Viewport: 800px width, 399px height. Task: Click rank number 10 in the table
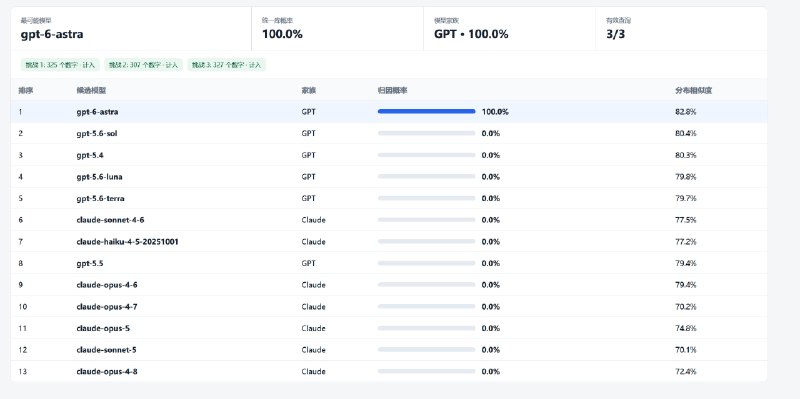tap(22, 307)
